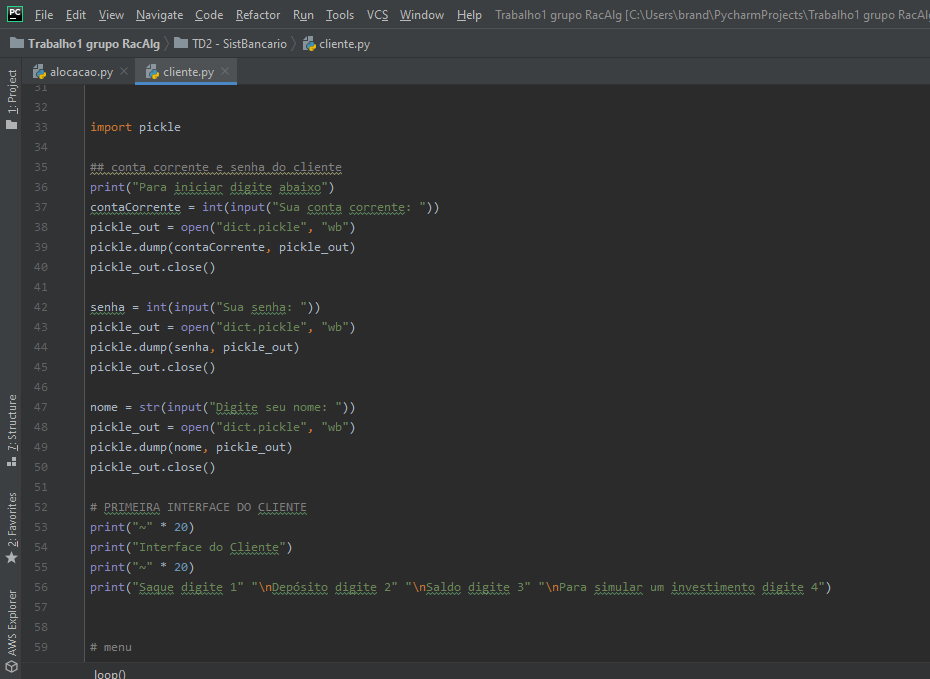Click the pickle.dump(nome, pickle_out) line

(x=191, y=447)
